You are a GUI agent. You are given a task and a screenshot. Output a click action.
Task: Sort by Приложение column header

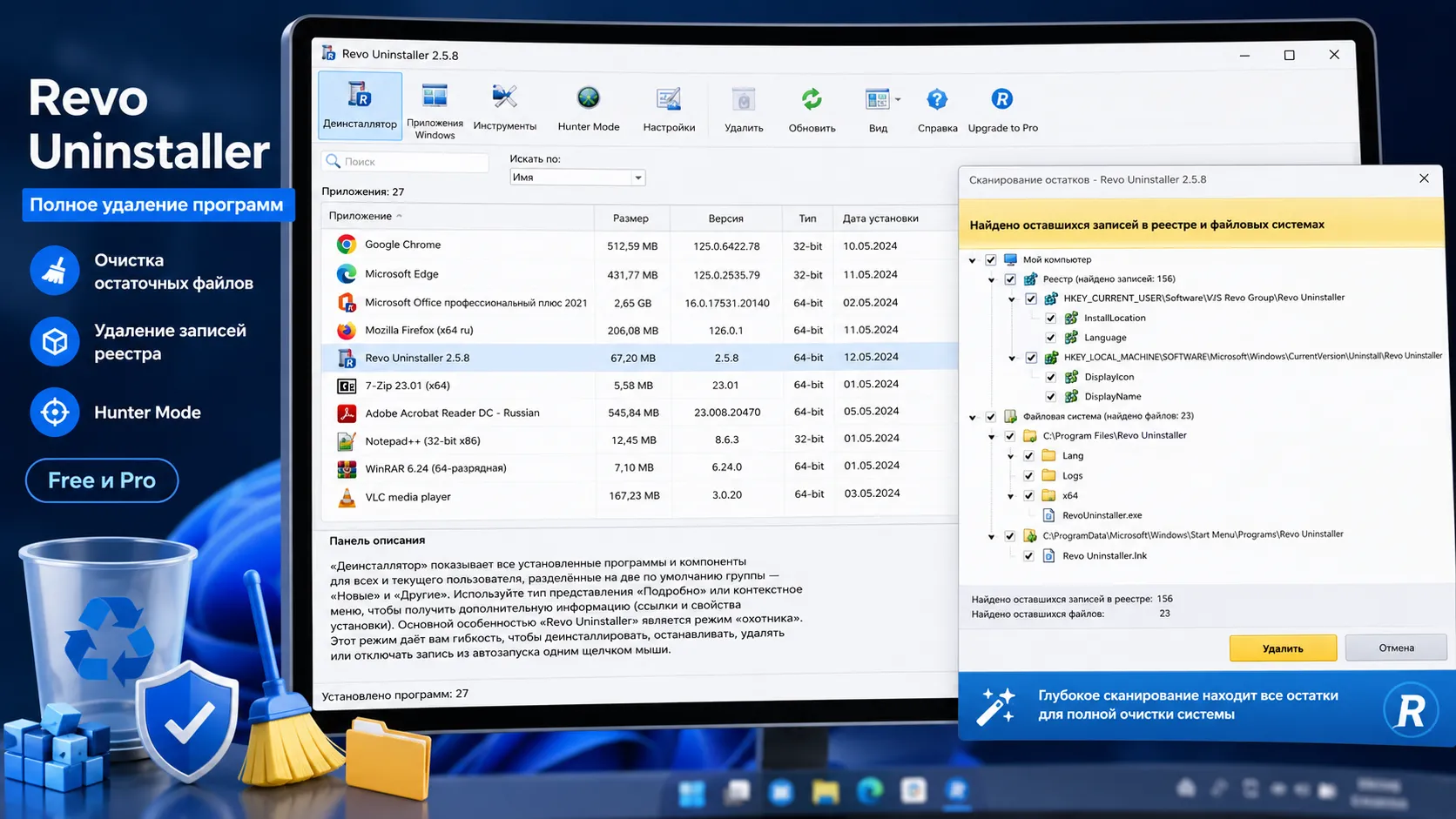[x=458, y=216]
